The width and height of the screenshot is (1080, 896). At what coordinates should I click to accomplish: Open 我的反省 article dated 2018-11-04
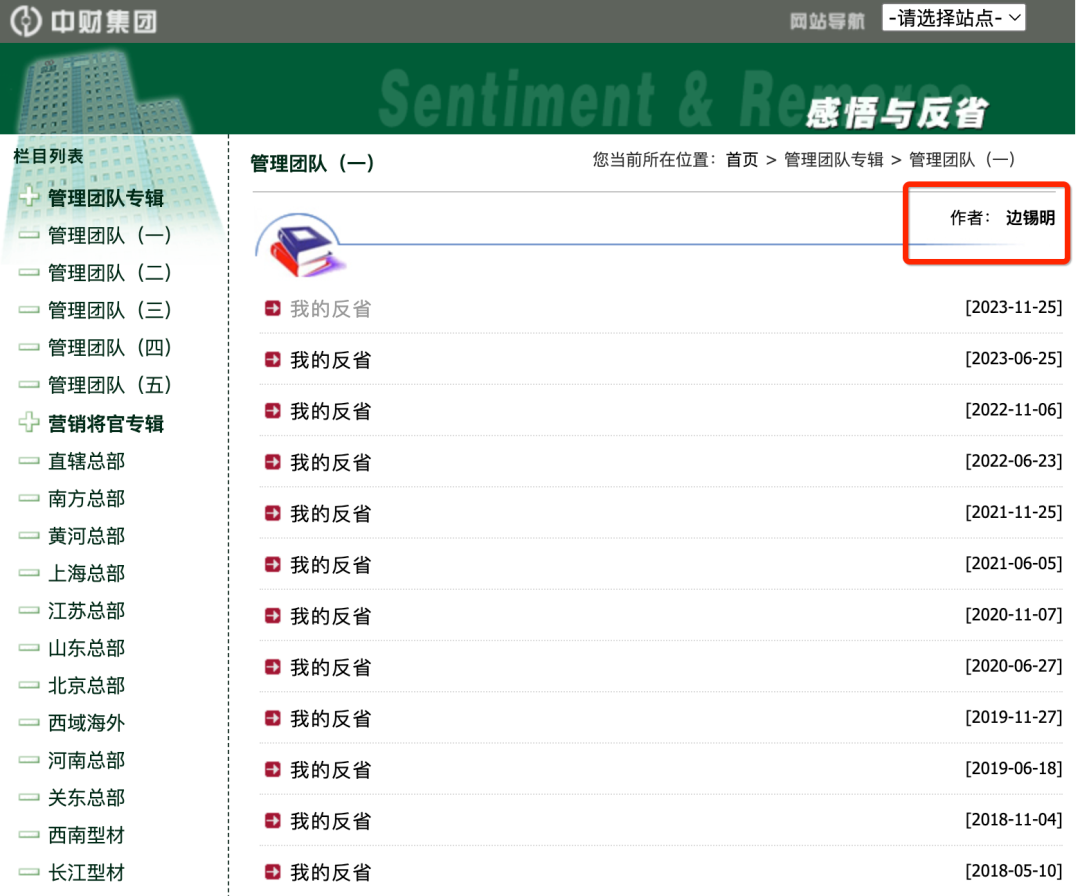(x=330, y=821)
